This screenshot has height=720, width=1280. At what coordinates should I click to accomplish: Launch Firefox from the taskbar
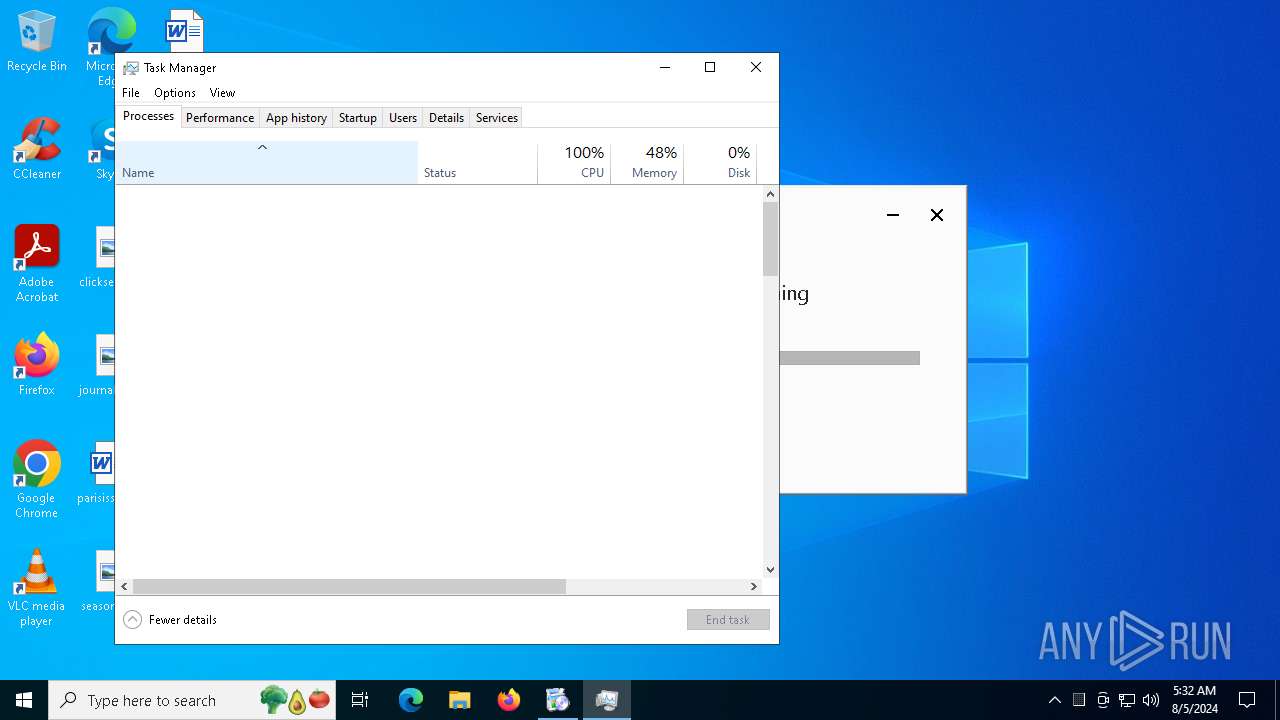[x=509, y=700]
